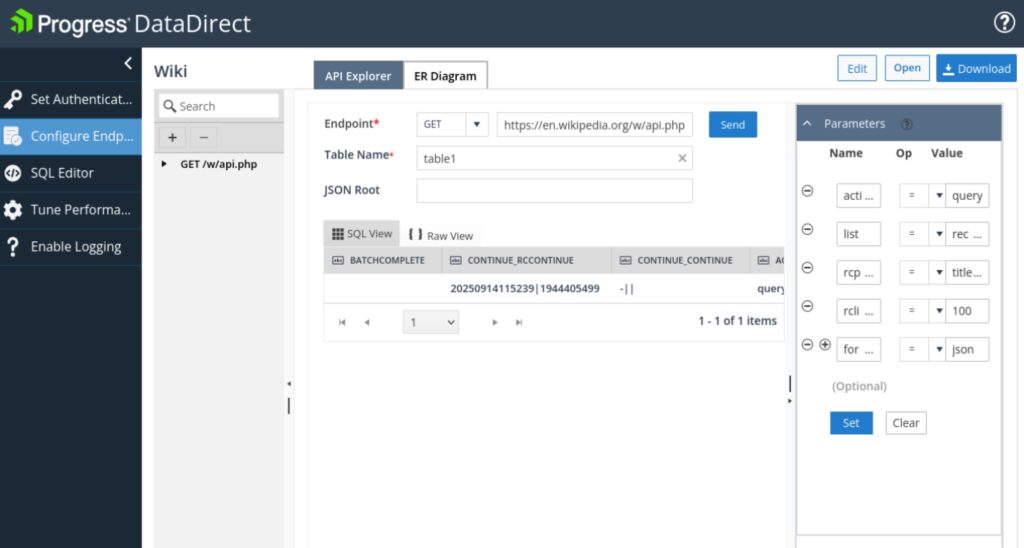Remove the for... parameter row

(x=807, y=344)
